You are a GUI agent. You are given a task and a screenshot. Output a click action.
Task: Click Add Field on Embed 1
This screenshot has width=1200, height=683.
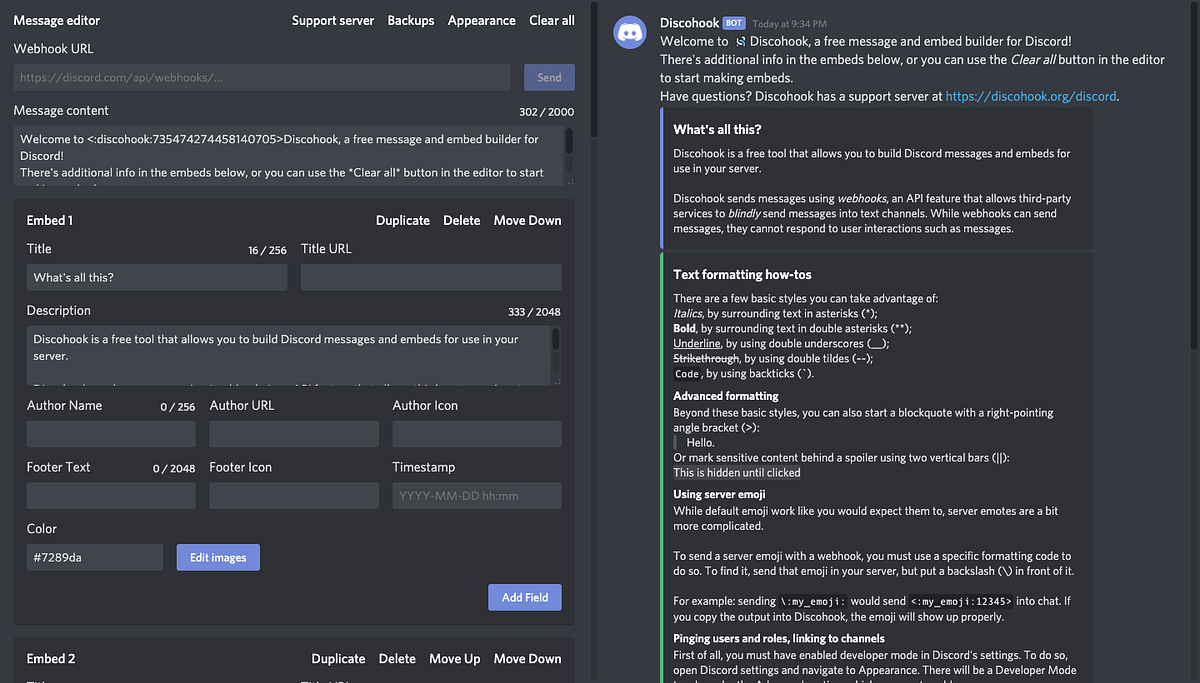(x=524, y=597)
